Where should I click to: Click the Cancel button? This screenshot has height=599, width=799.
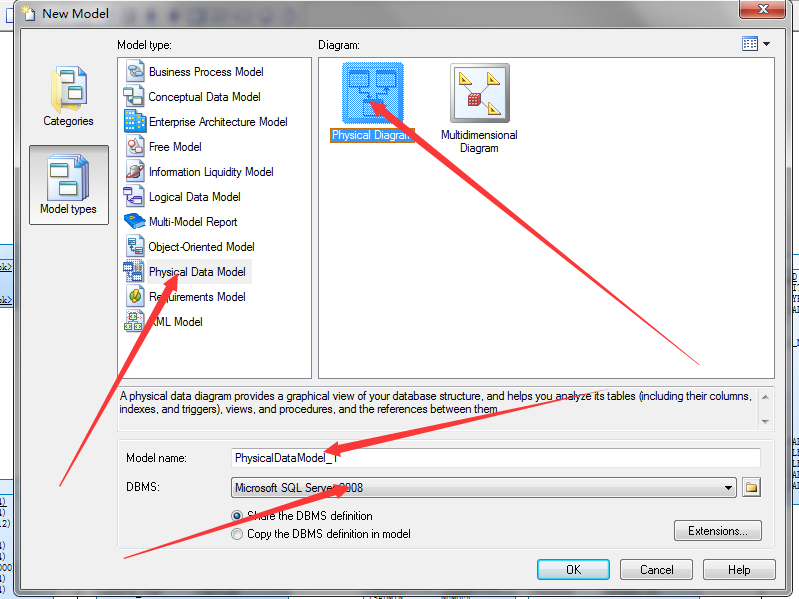coord(656,569)
